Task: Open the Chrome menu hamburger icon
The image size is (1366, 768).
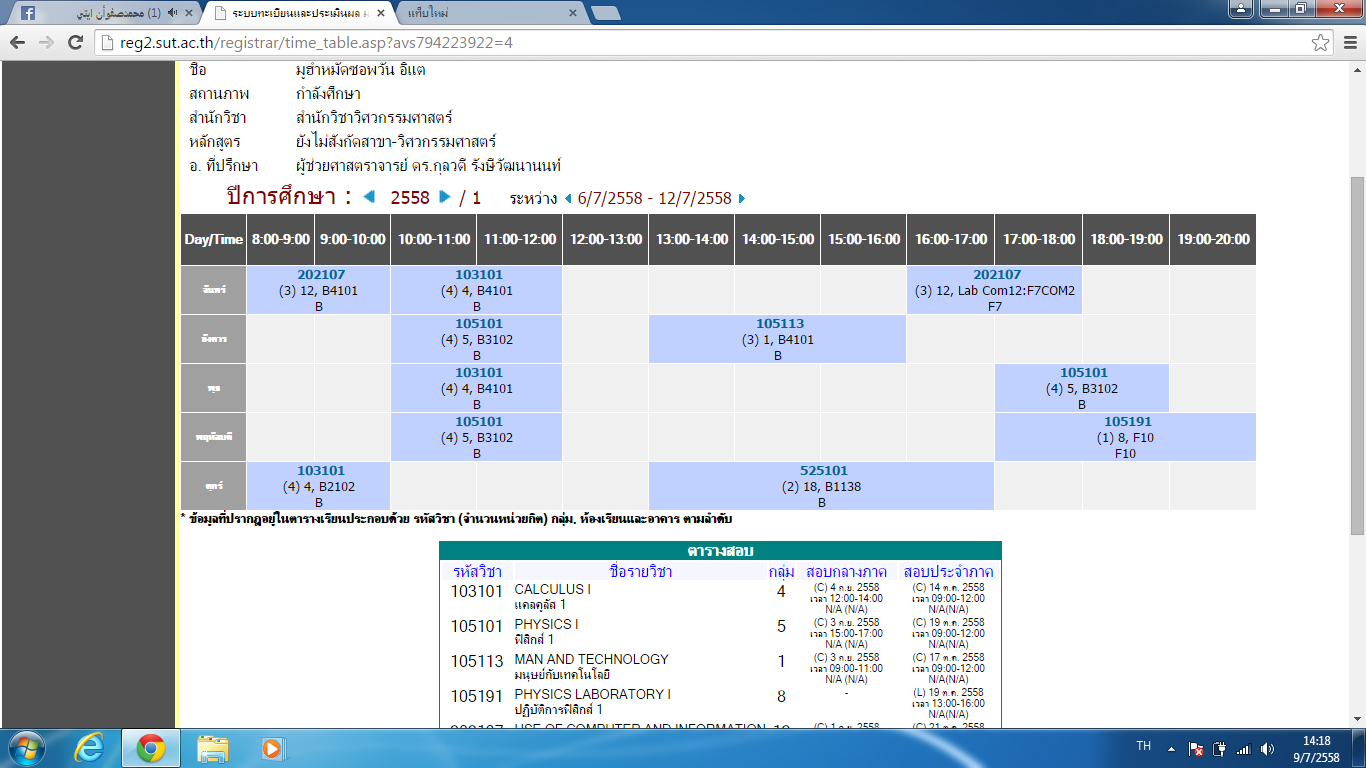Action: (1348, 43)
